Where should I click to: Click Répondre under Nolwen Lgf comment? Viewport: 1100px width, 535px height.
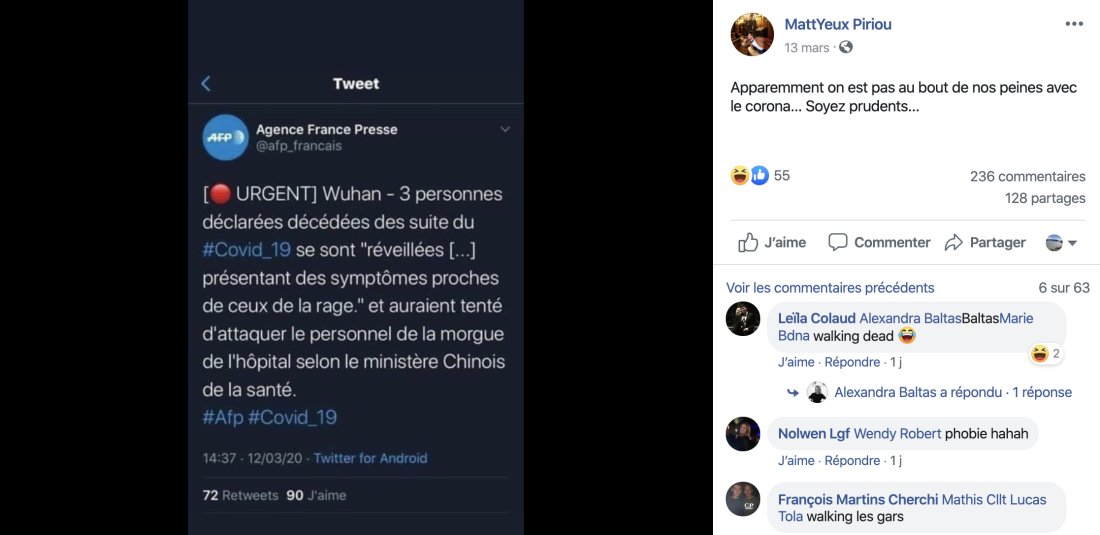852,461
